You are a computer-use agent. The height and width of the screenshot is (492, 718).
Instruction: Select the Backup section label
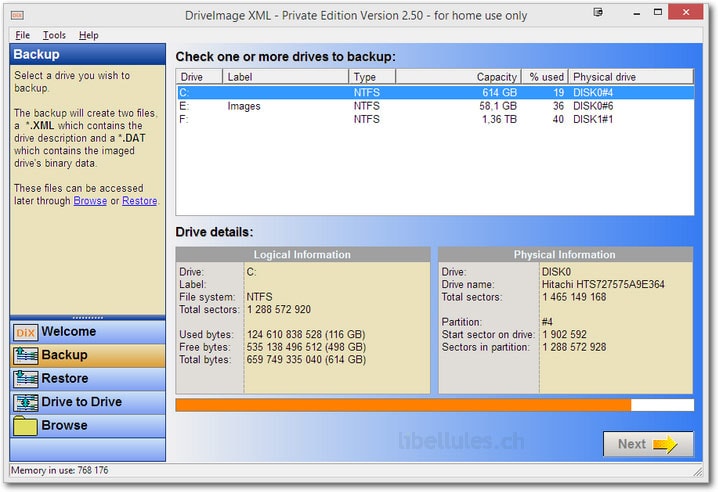pyautogui.click(x=65, y=355)
